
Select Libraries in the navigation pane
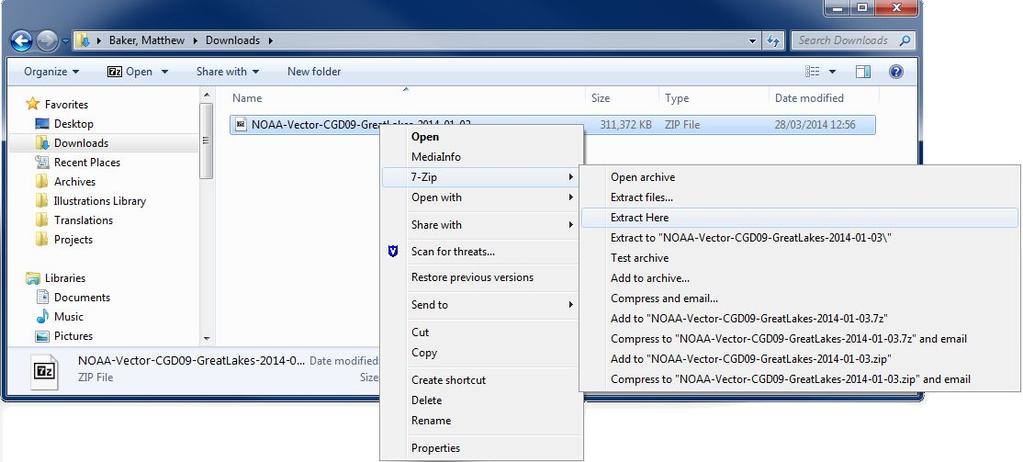(x=55, y=278)
